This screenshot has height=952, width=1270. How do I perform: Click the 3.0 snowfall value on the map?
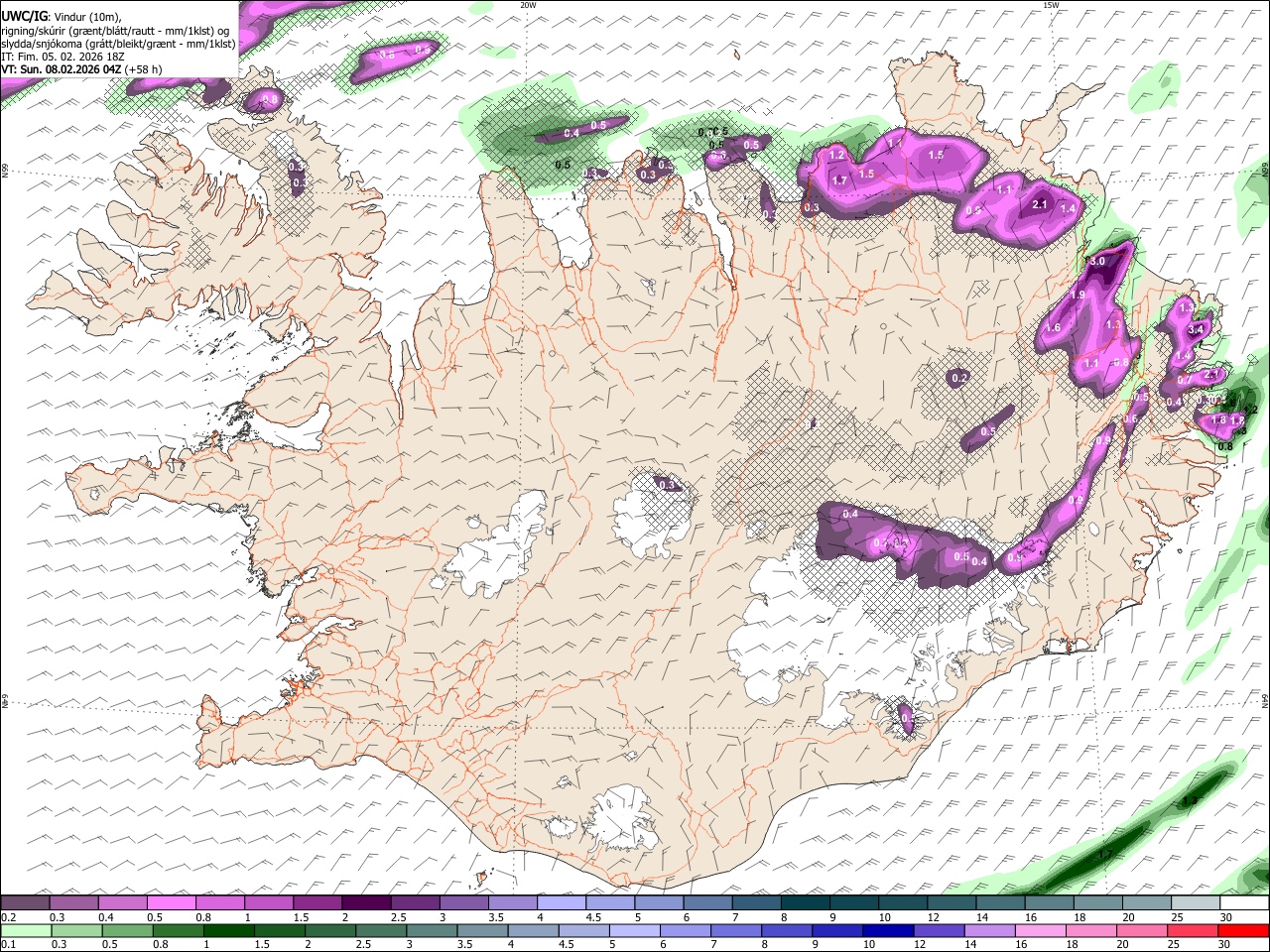coord(1097,261)
